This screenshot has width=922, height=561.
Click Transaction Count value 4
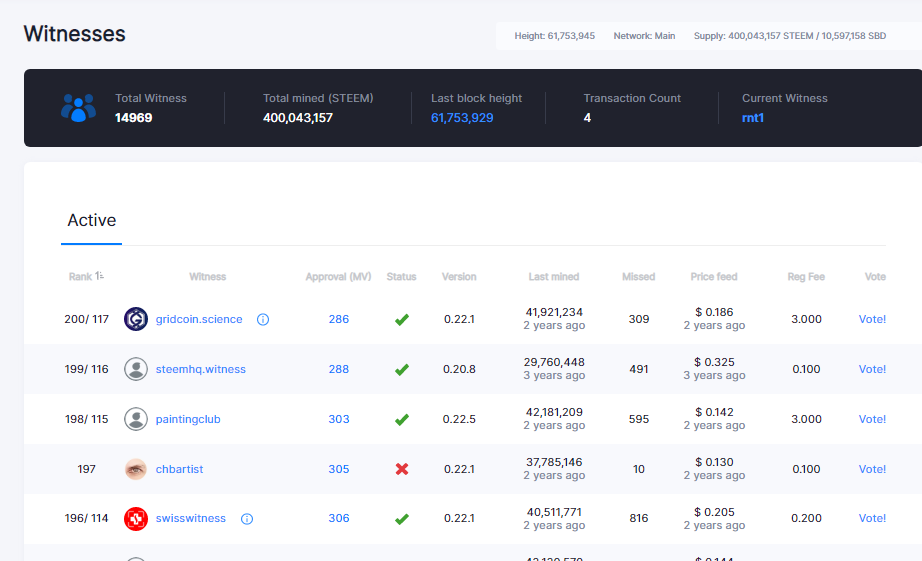pyautogui.click(x=587, y=118)
